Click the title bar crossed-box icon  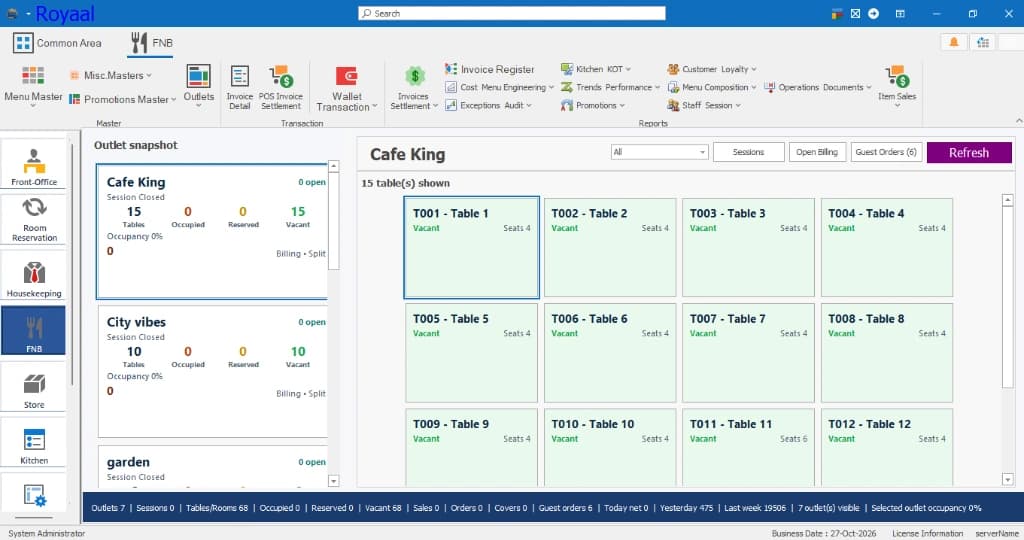855,13
